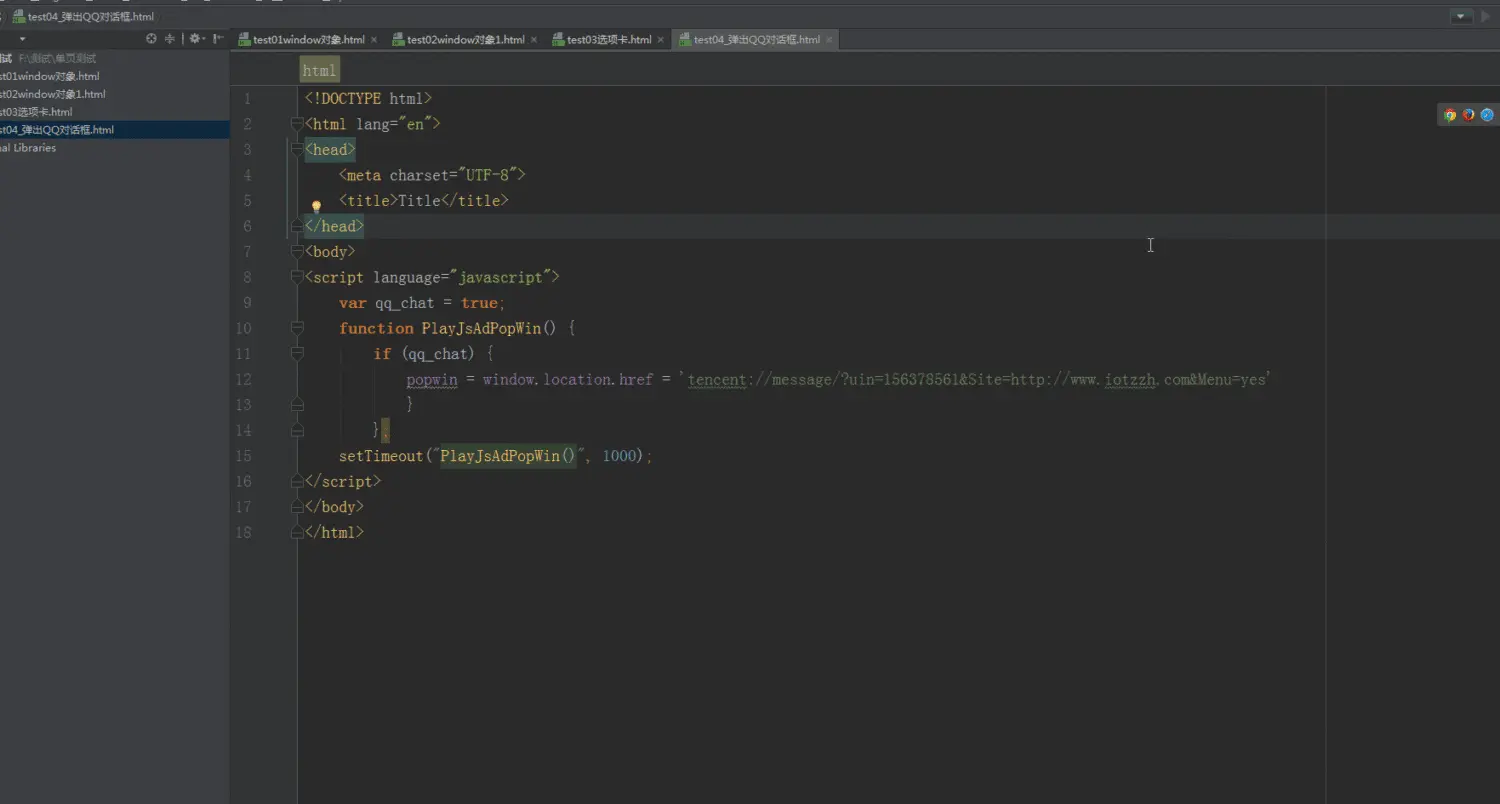
Task: Open the run configuration dropdown in top toolbar
Action: [1462, 17]
